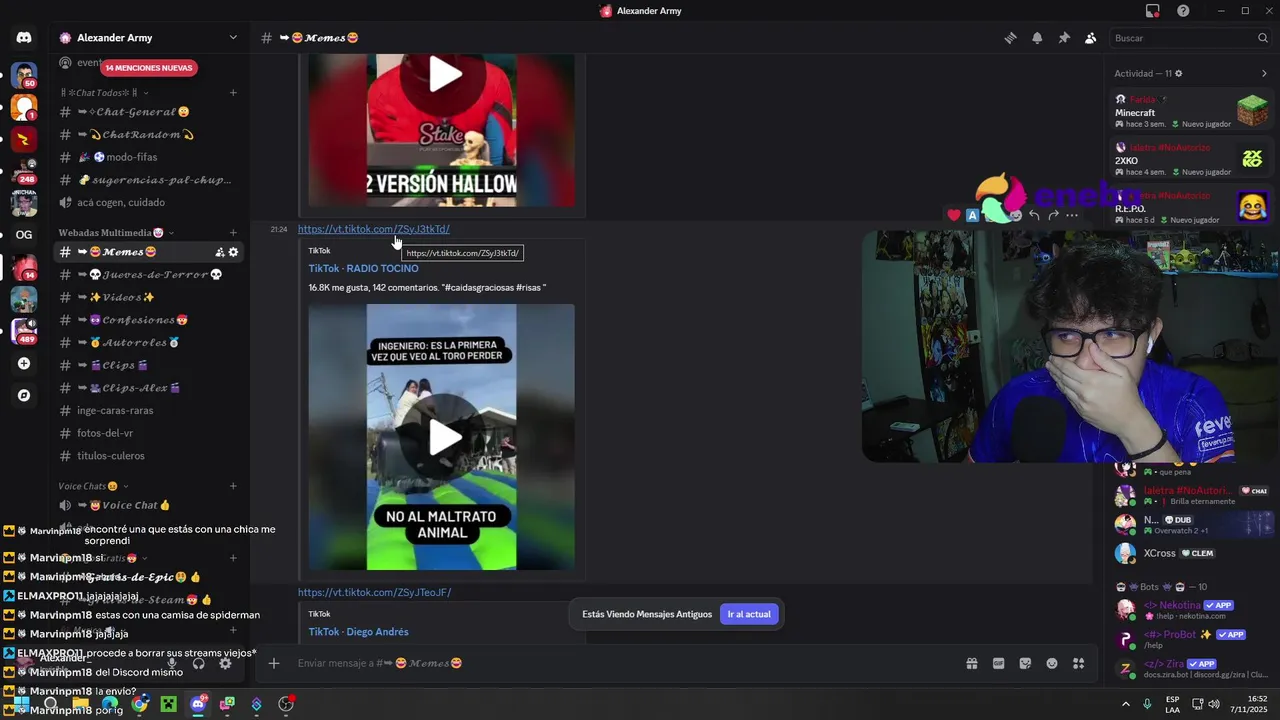
Task: Open the Clips-Alex channel
Action: coord(150,388)
